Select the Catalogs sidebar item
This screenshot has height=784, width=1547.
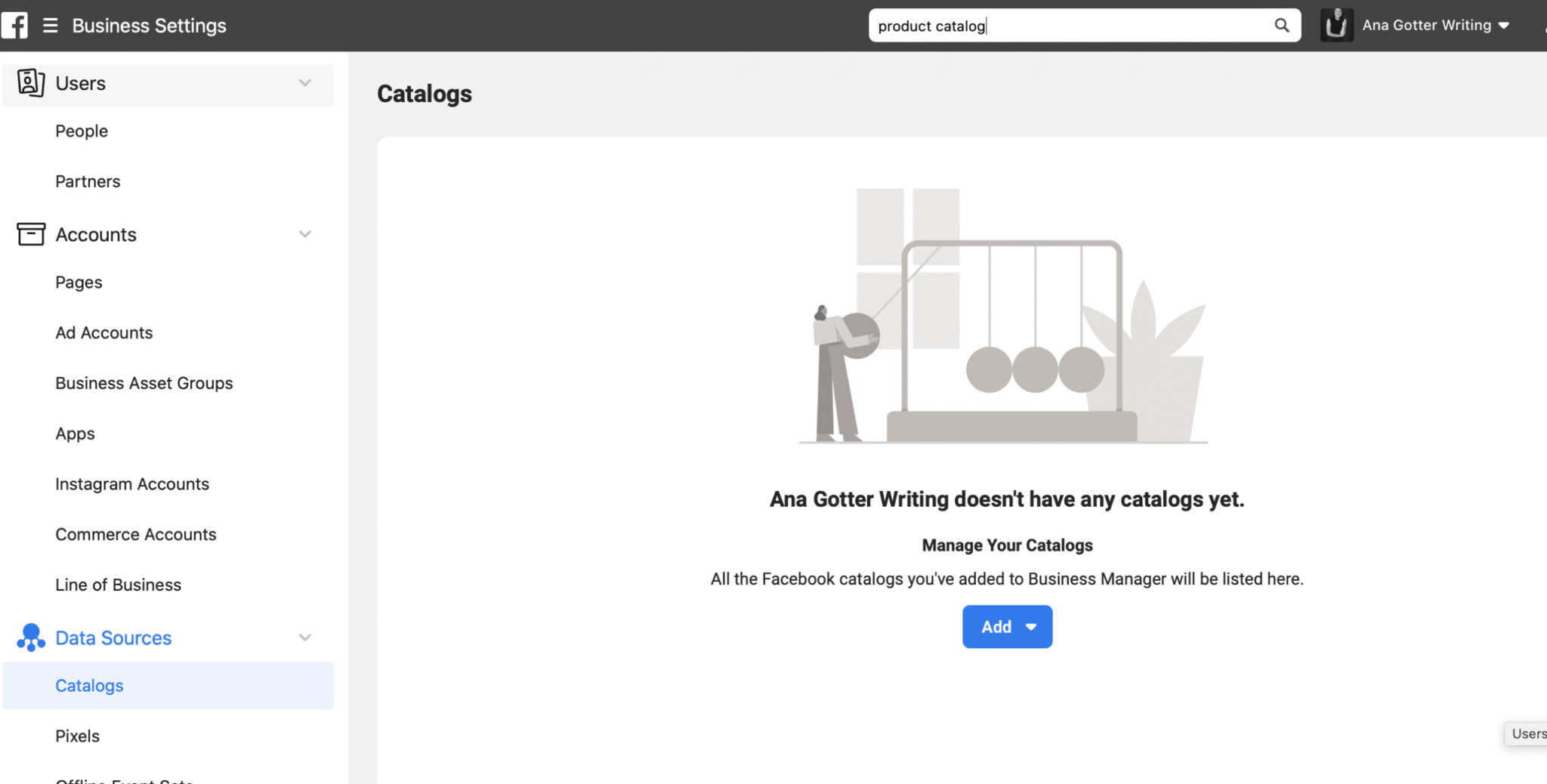(168, 685)
